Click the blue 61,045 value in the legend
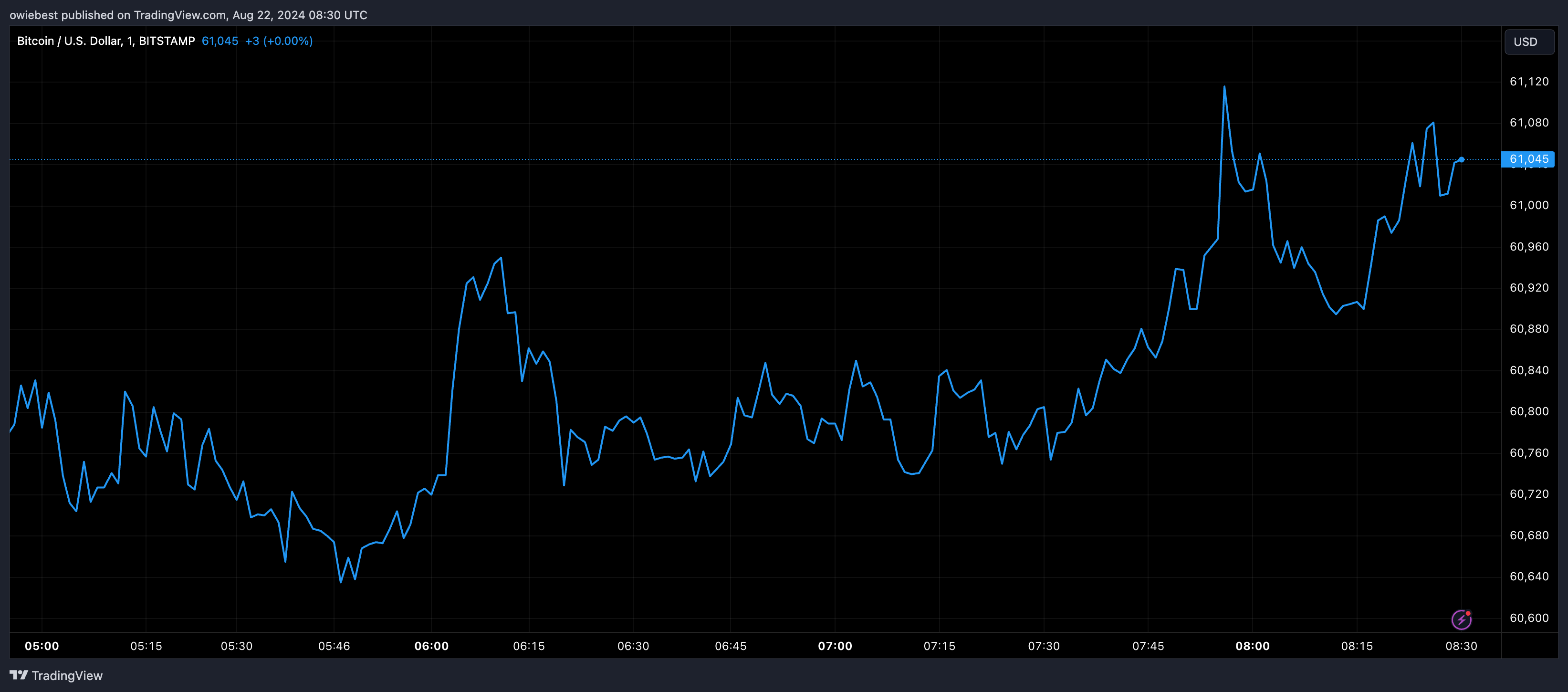Viewport: 1568px width, 692px height. click(x=220, y=41)
